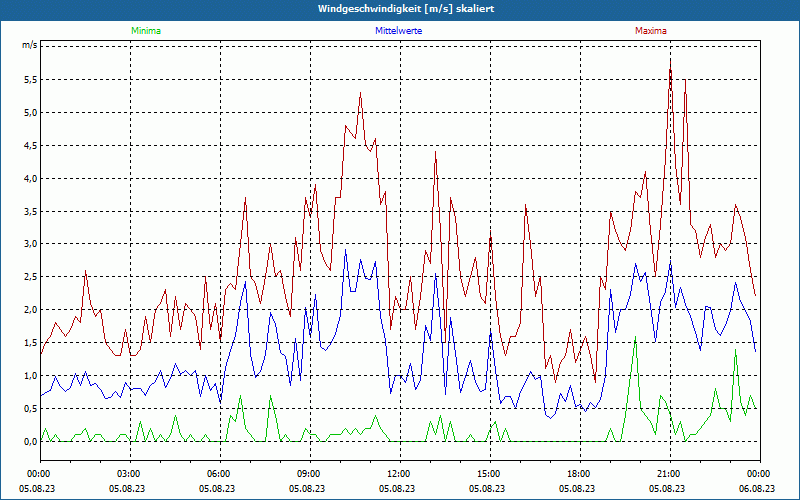Viewport: 800px width, 500px height.
Task: Click the '09:00' time label
Action: tap(310, 474)
